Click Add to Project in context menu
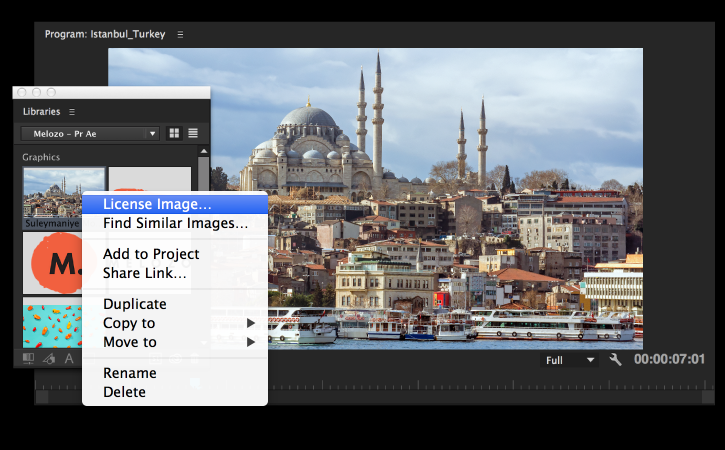This screenshot has width=725, height=450. coord(175,254)
